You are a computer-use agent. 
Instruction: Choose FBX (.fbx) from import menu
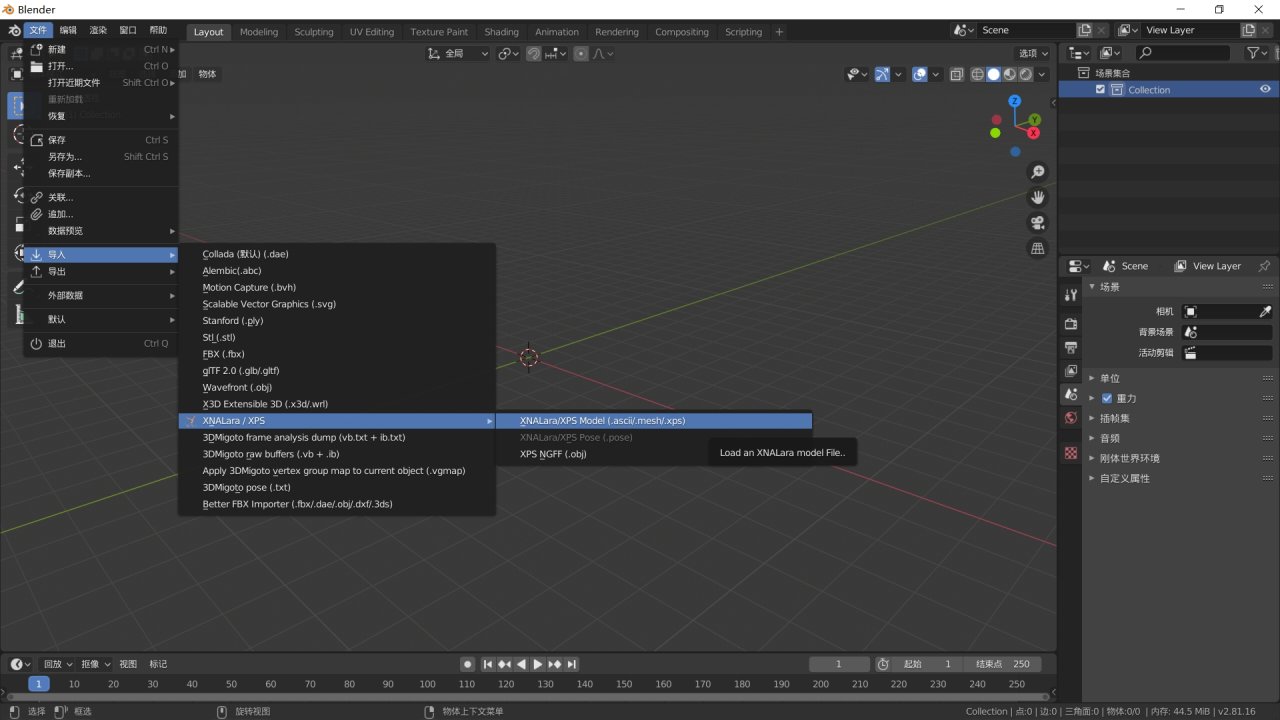tap(223, 354)
